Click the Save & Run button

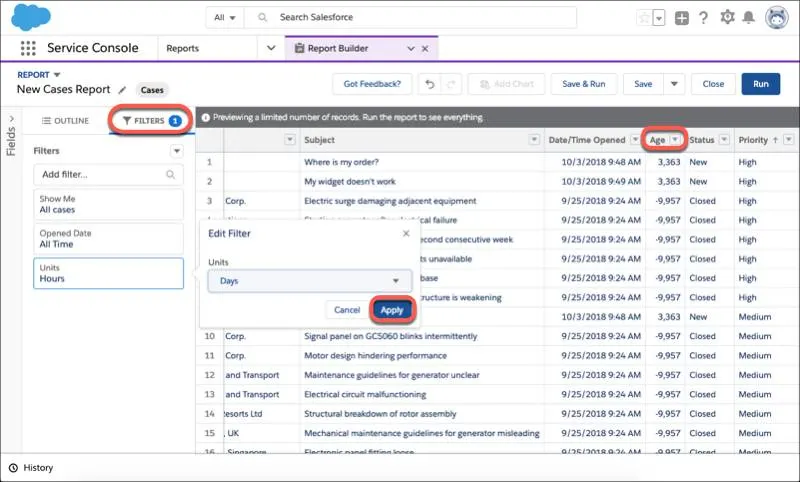tap(584, 84)
